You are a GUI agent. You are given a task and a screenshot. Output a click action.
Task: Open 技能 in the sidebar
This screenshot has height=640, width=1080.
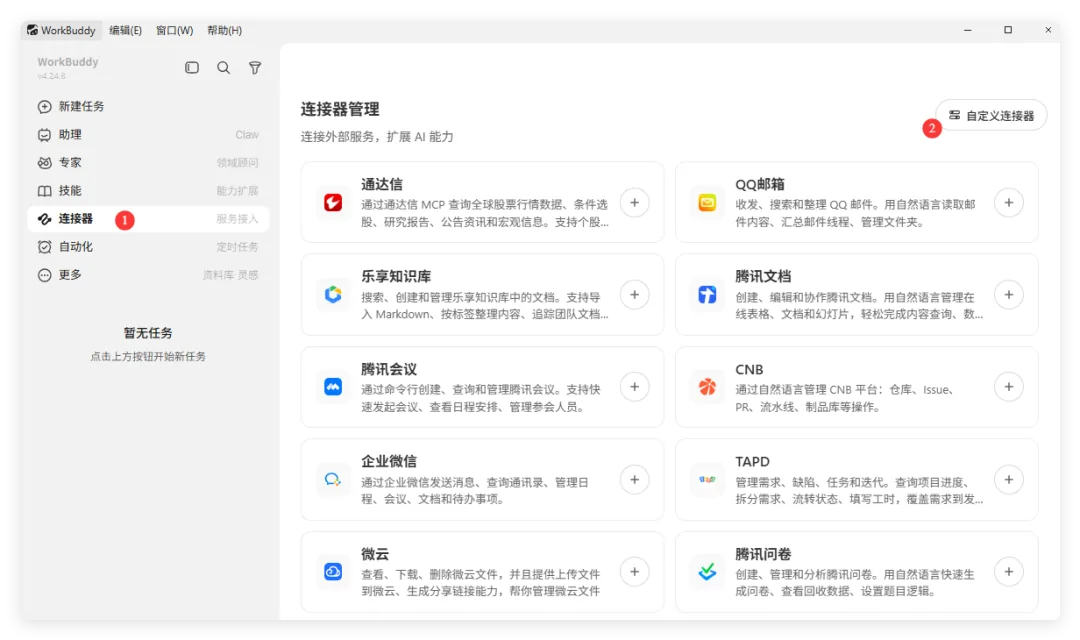(x=148, y=191)
